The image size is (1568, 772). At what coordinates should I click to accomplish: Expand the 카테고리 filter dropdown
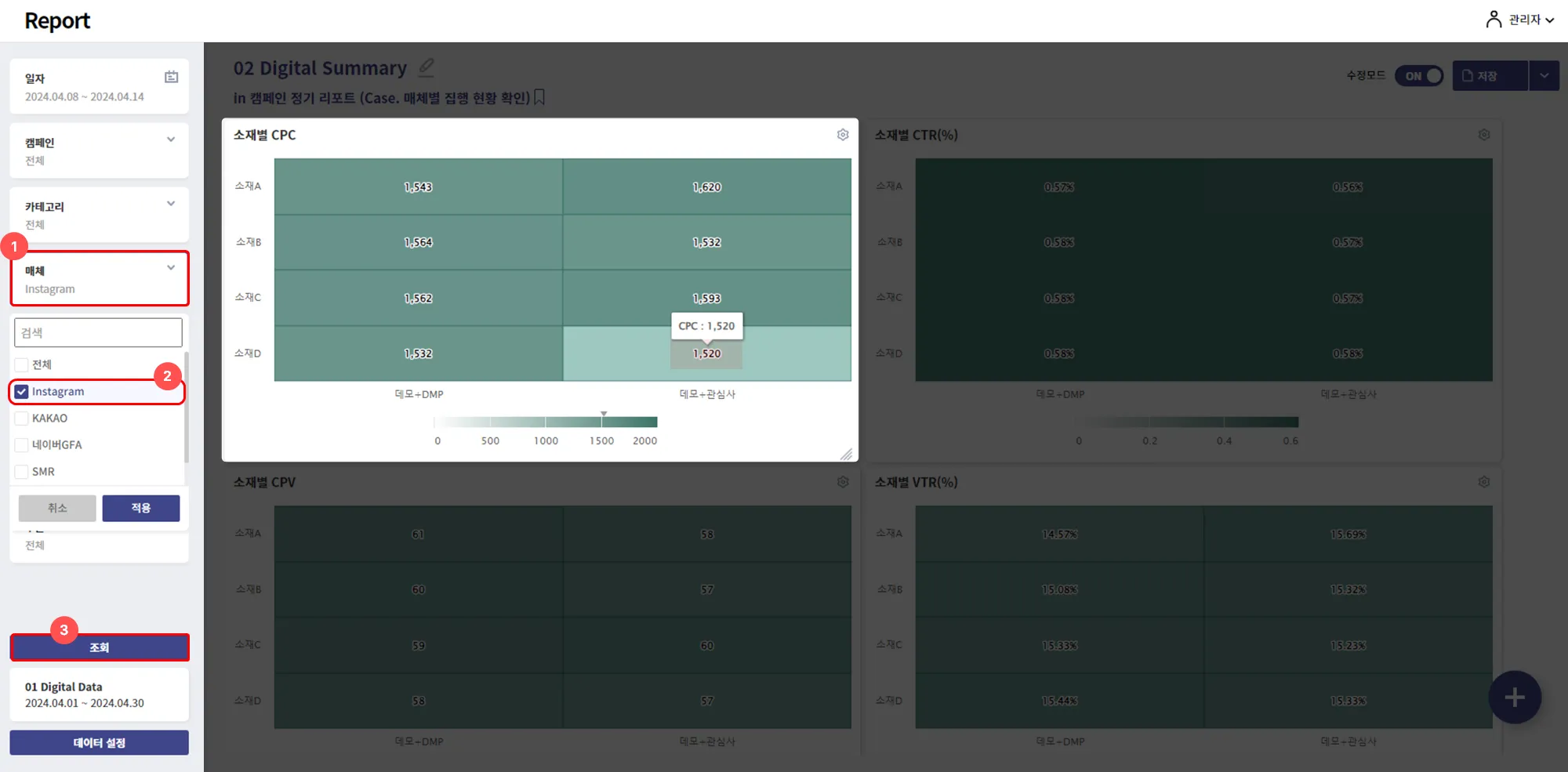click(x=171, y=204)
